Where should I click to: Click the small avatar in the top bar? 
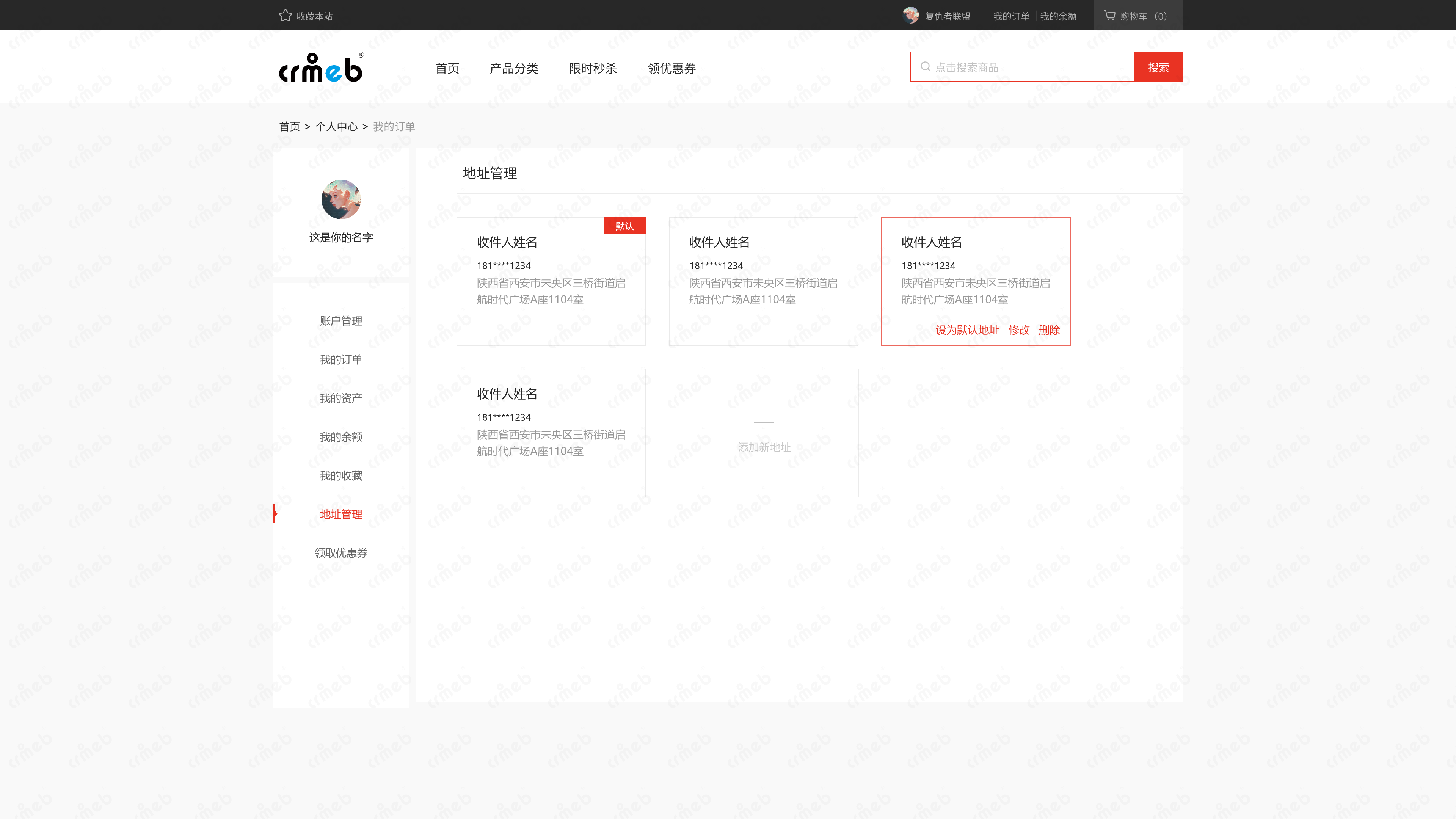[x=910, y=15]
